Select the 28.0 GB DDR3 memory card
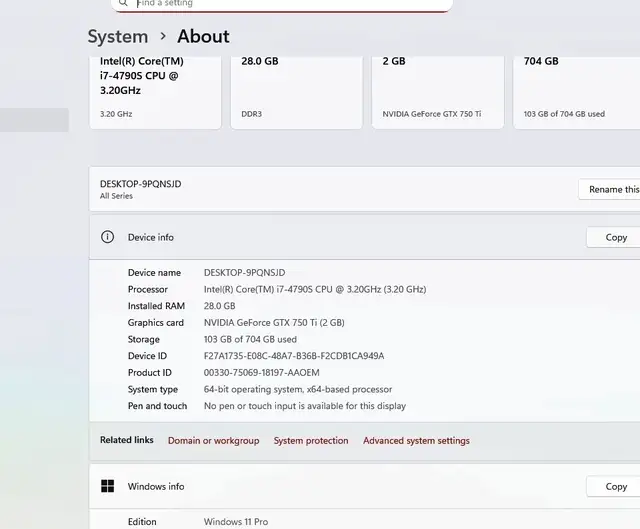 296,92
